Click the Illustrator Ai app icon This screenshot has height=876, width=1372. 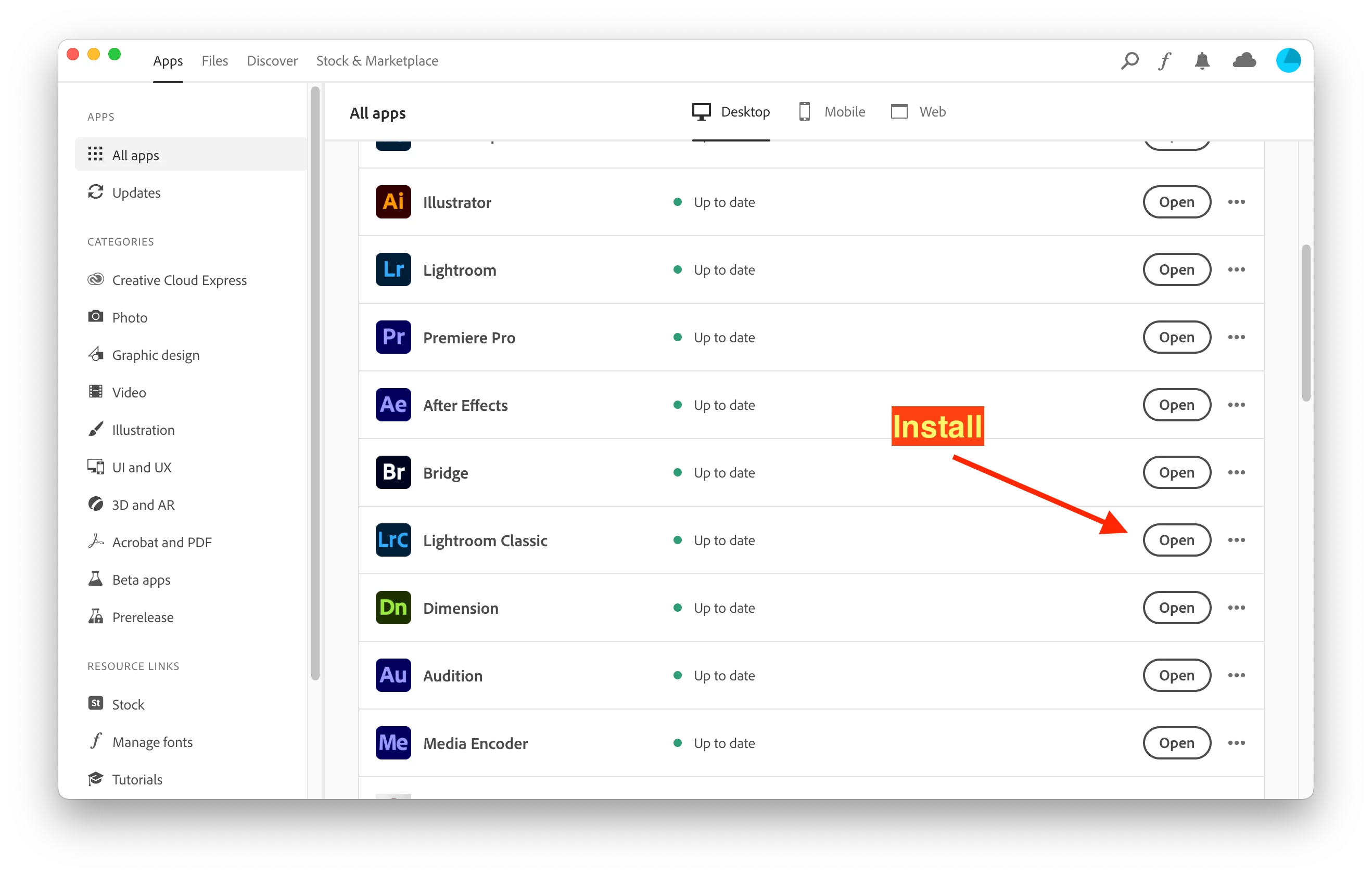(x=393, y=202)
